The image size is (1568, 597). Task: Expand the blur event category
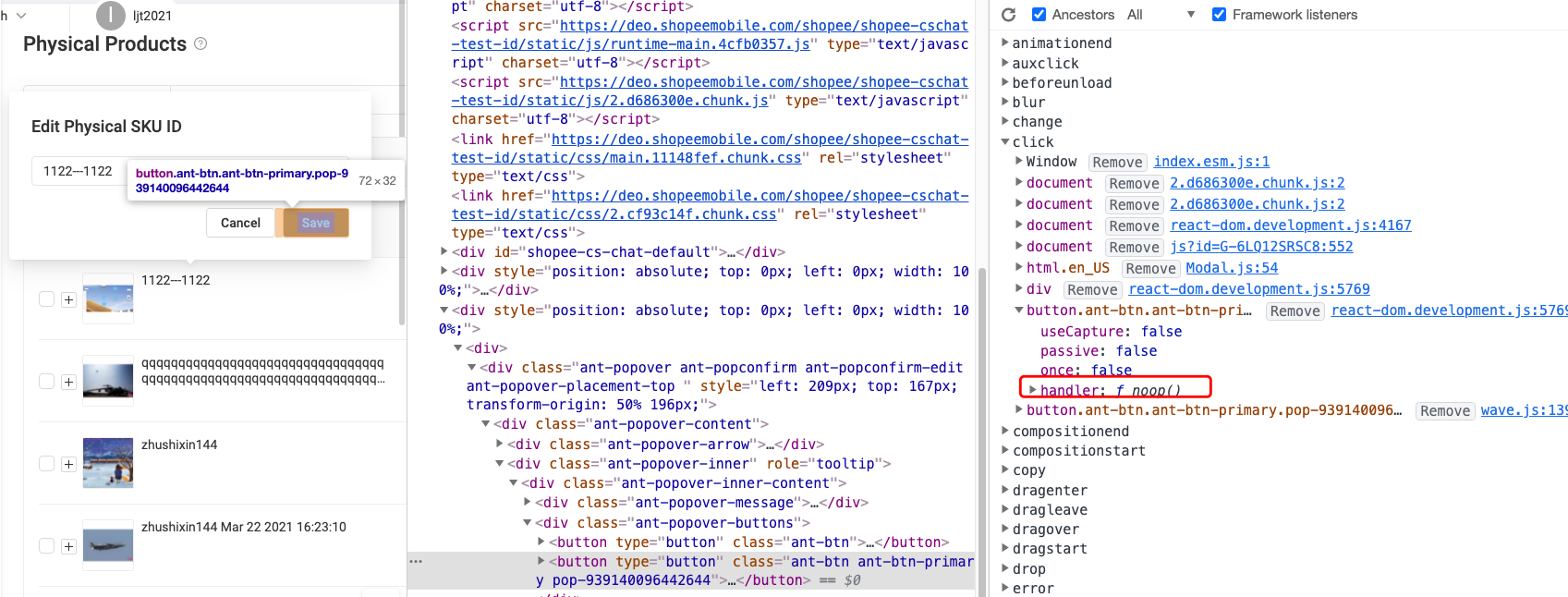[1005, 102]
